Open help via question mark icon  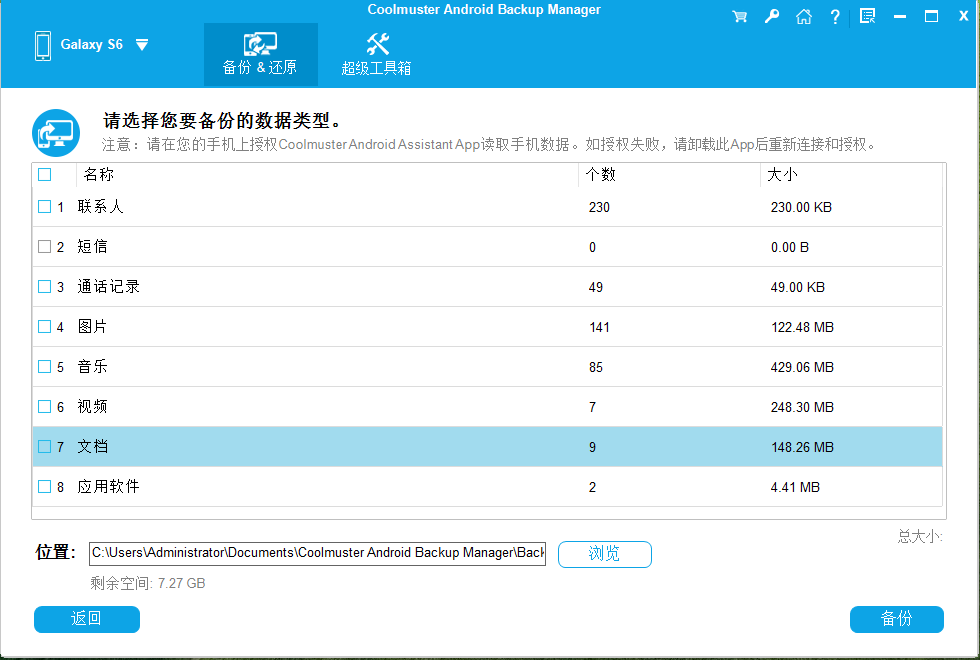[835, 16]
